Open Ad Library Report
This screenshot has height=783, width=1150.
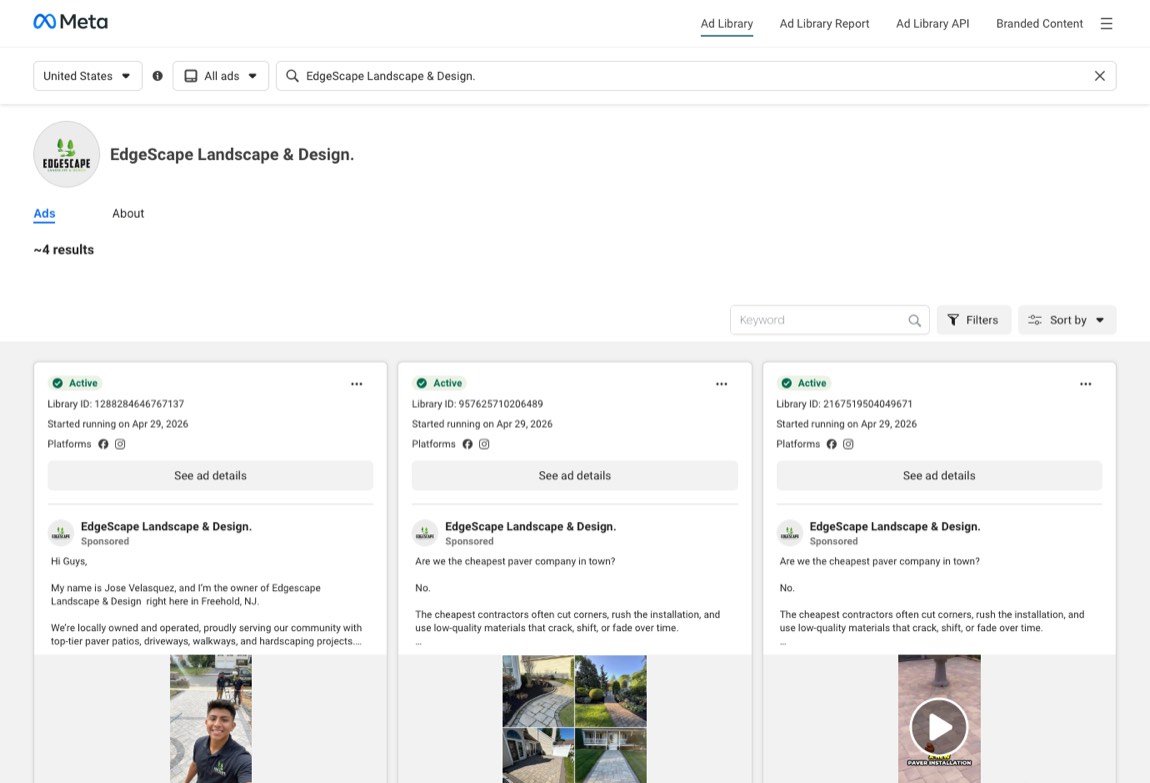point(824,23)
